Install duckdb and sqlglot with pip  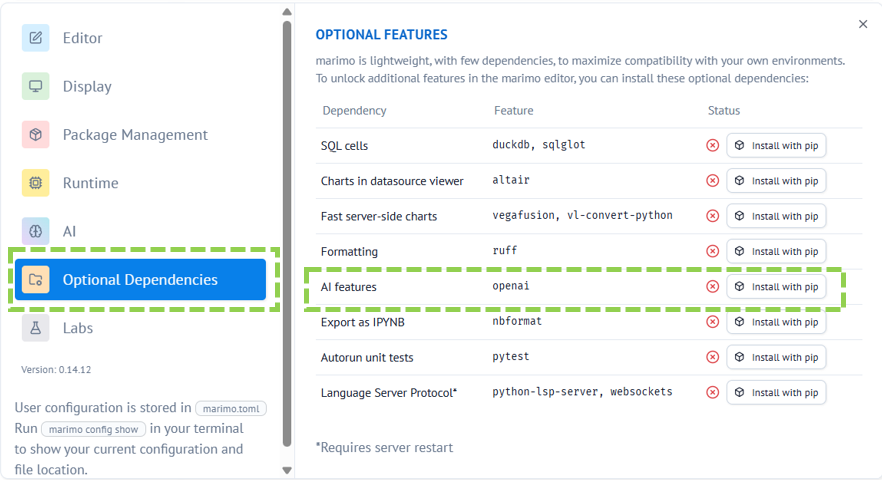(776, 146)
